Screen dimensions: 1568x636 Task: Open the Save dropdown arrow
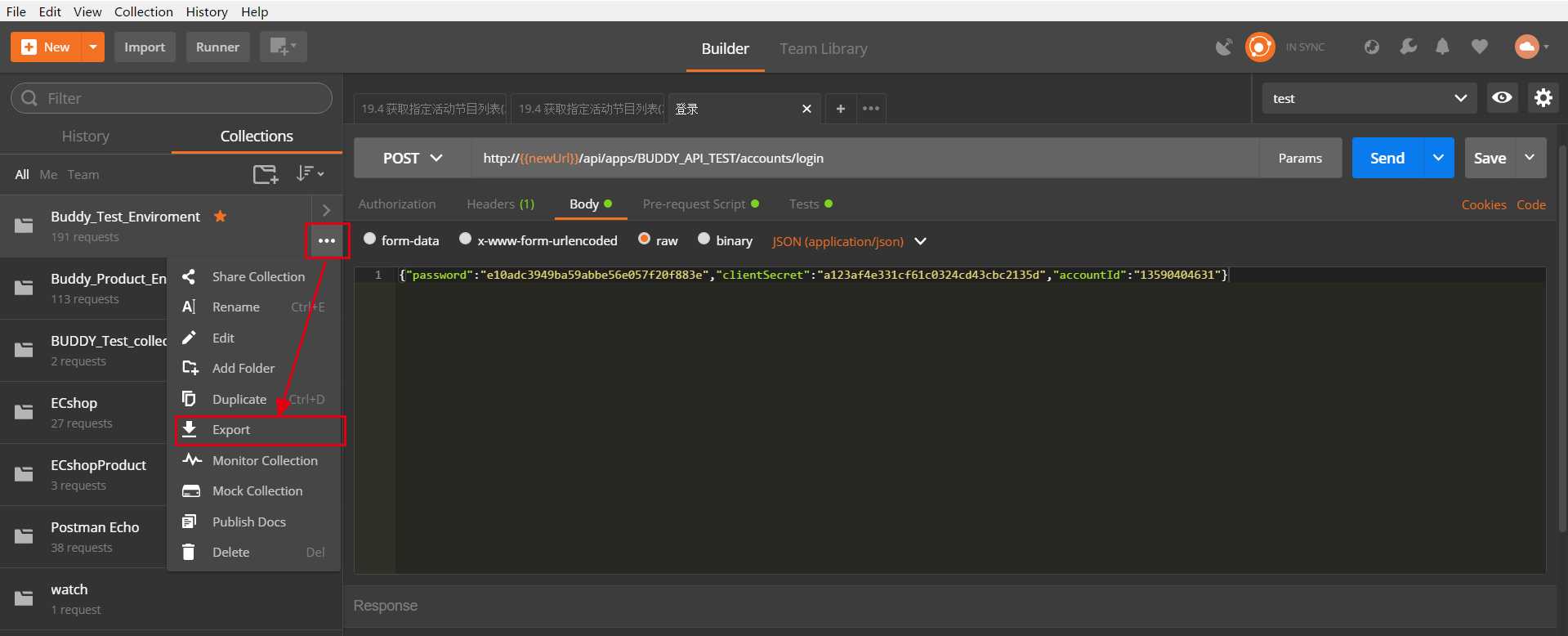1530,158
